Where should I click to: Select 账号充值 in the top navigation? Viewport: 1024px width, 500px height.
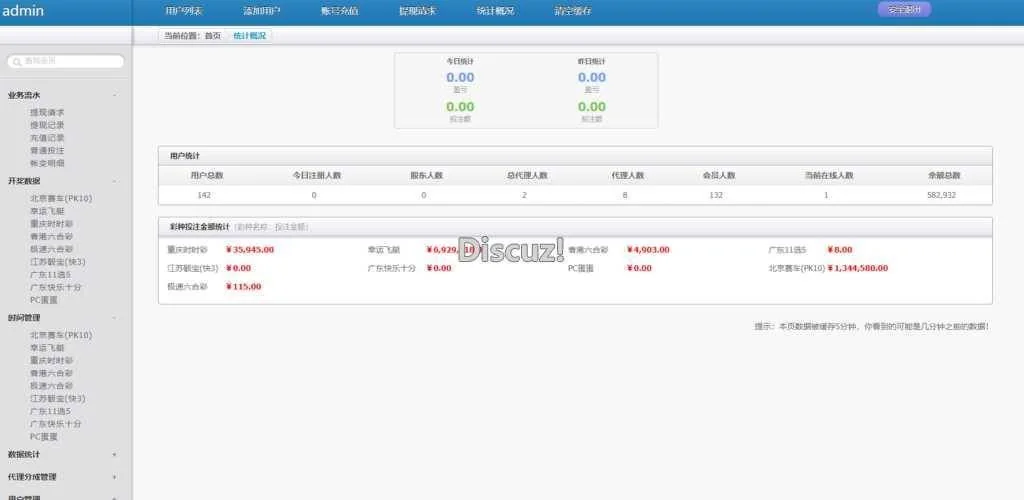(x=340, y=11)
